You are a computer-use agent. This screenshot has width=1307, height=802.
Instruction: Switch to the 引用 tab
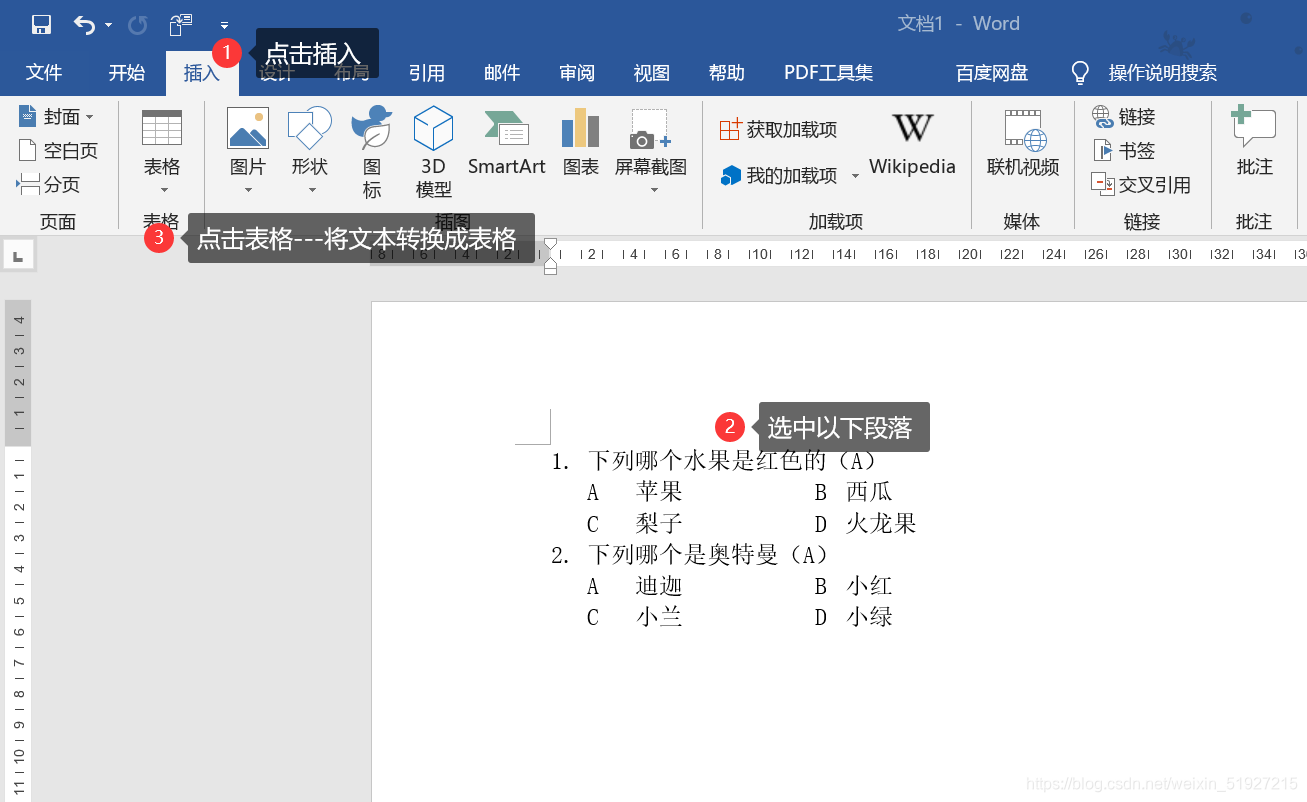pos(427,73)
